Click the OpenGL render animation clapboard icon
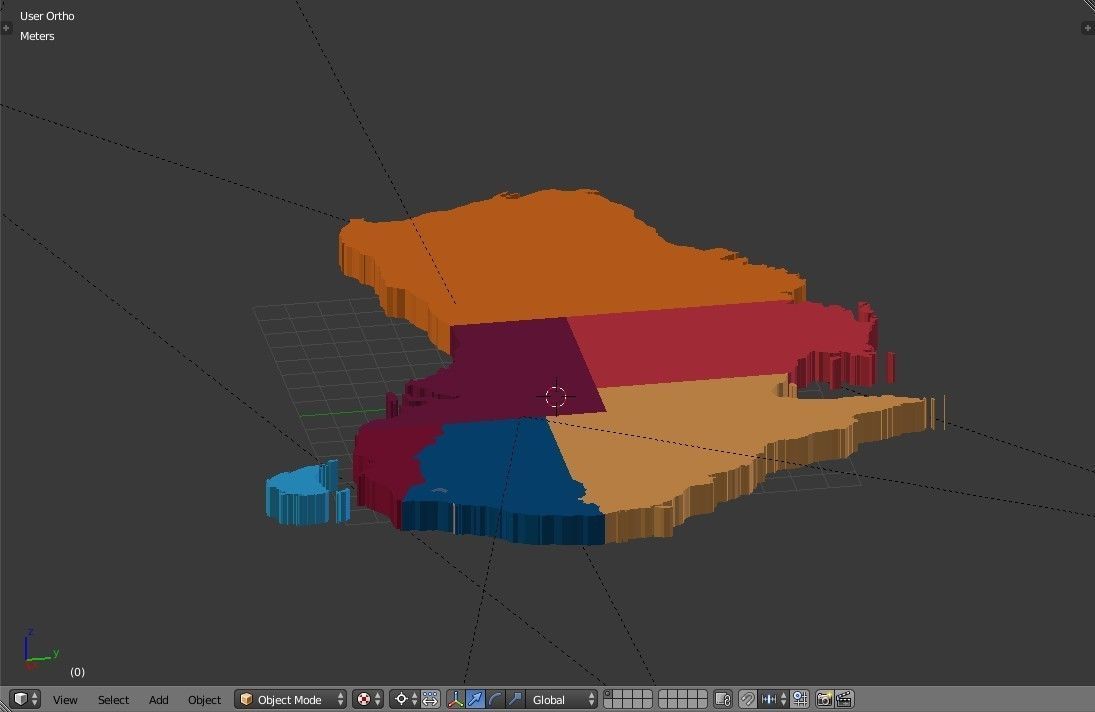The height and width of the screenshot is (712, 1095). coord(842,699)
